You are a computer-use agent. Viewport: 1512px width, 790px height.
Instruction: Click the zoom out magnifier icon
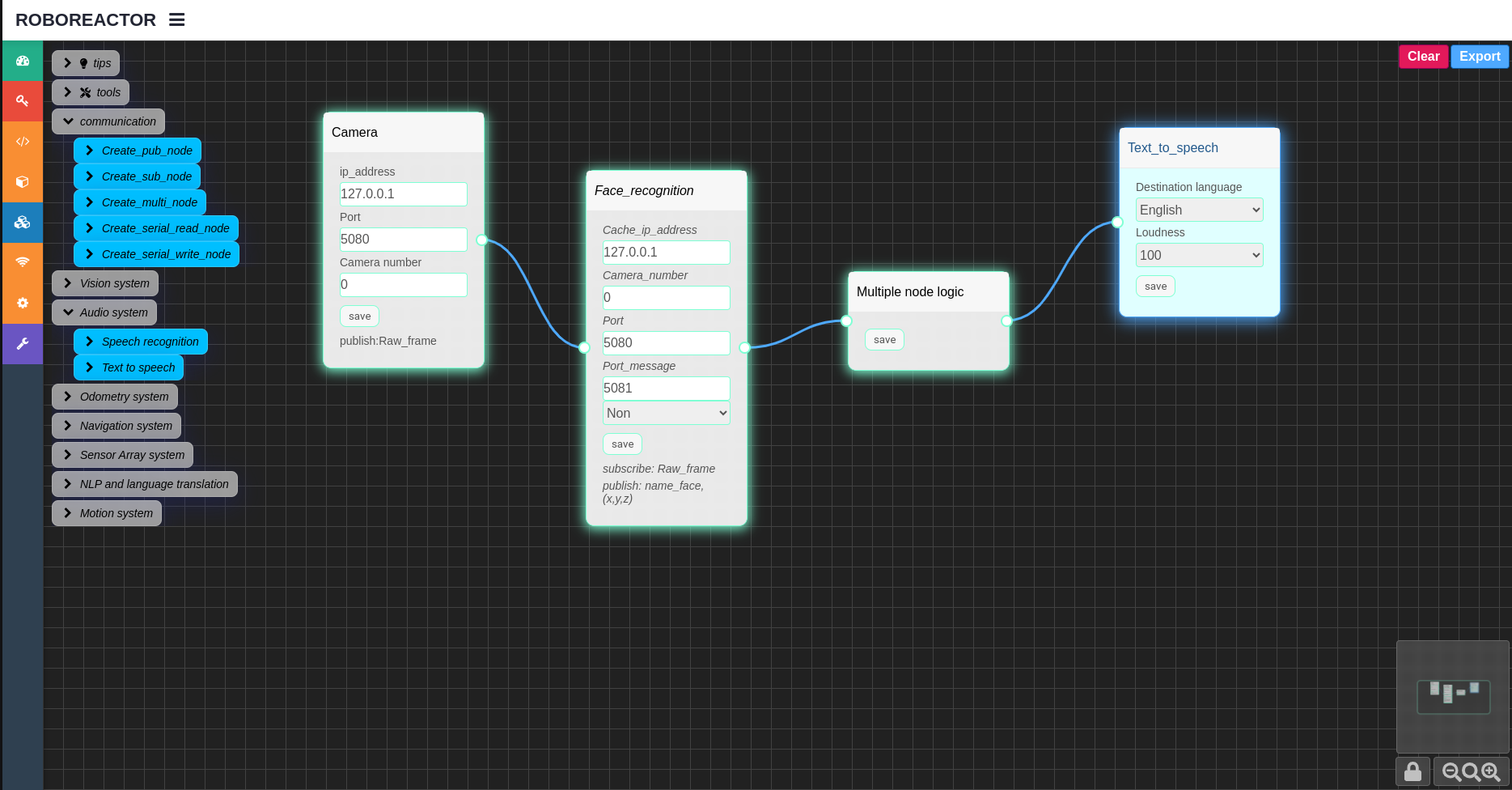1451,772
